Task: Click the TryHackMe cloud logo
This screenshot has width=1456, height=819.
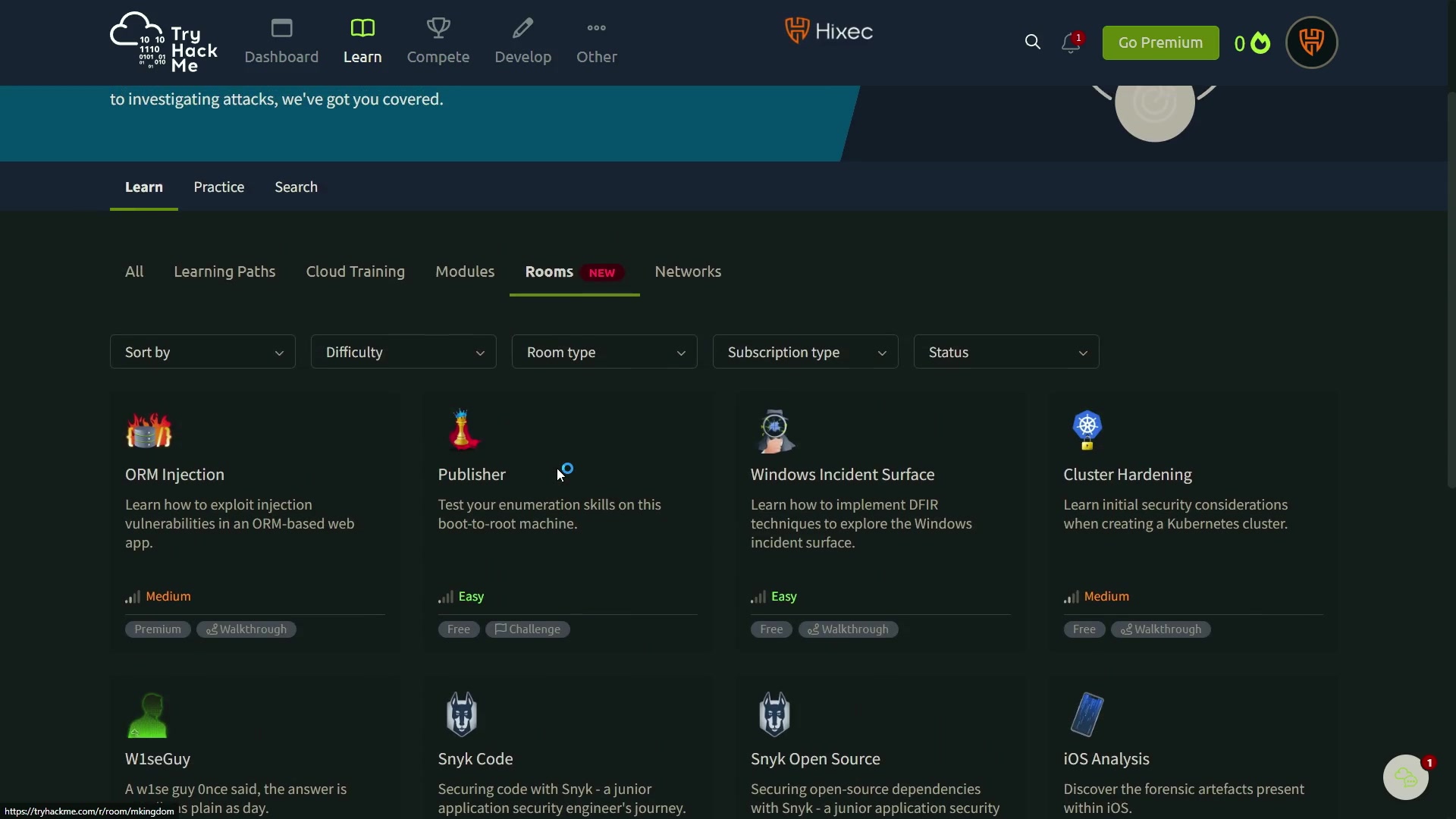Action: tap(163, 42)
